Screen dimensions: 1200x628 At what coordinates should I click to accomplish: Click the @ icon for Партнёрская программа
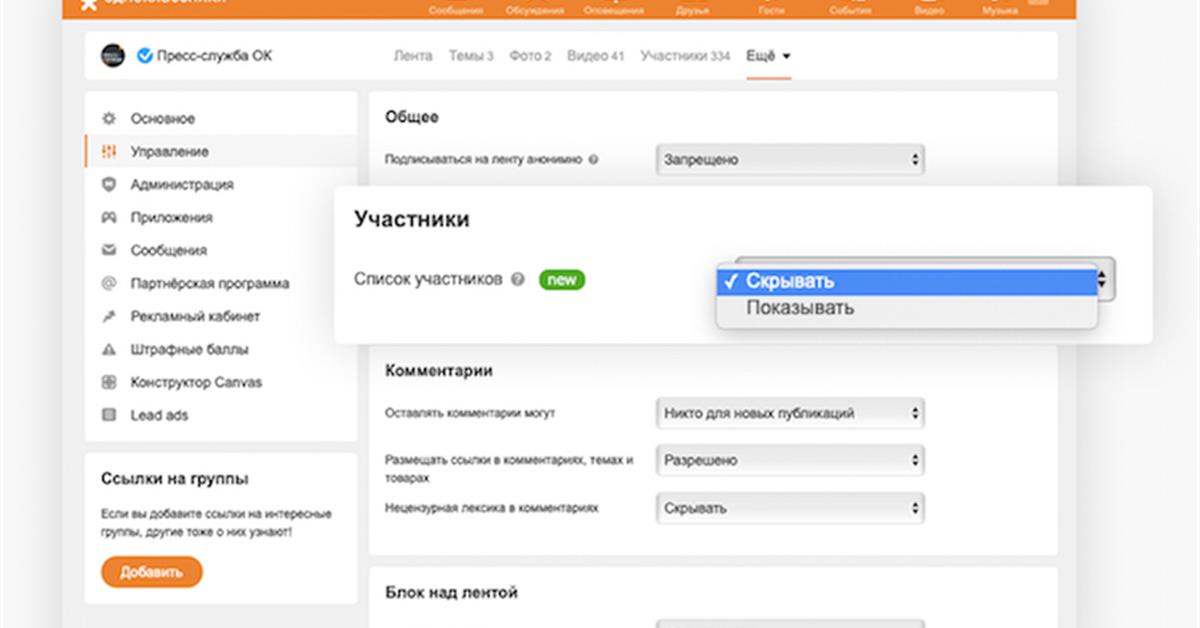click(x=109, y=284)
